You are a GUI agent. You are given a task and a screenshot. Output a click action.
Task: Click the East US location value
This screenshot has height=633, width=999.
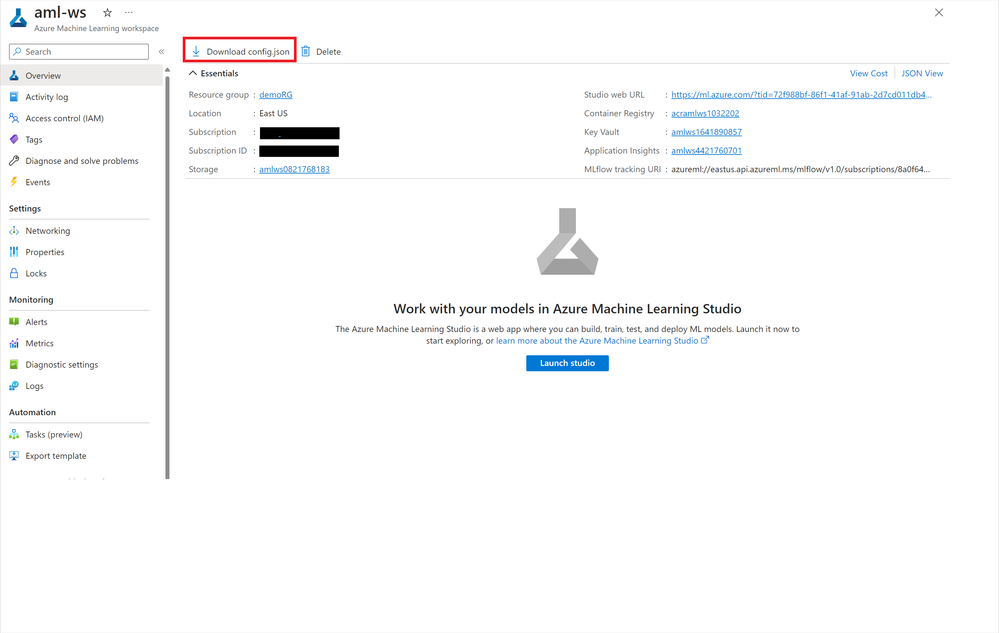273,113
